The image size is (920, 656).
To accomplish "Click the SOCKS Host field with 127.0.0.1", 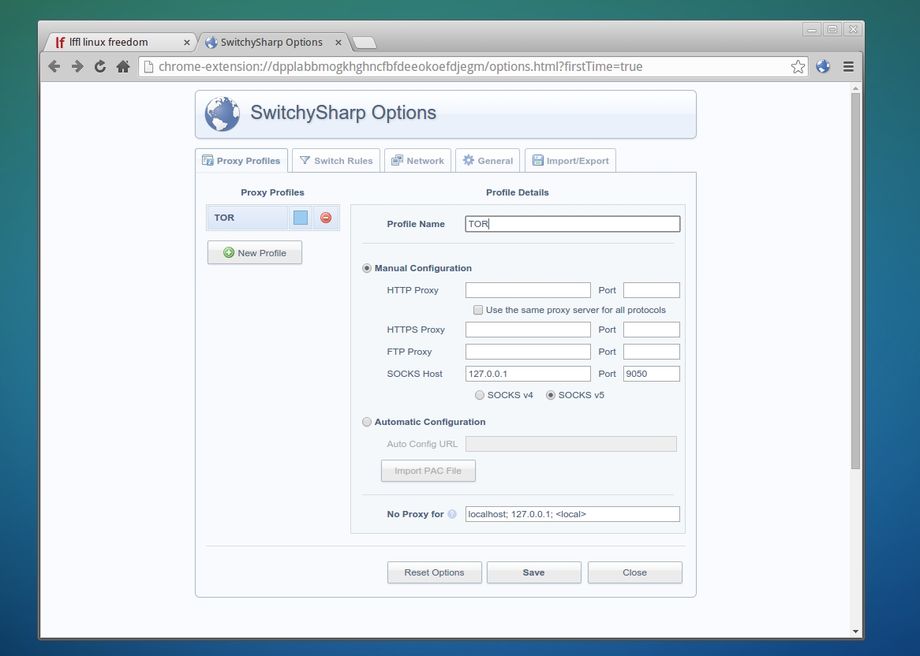I will click(528, 374).
